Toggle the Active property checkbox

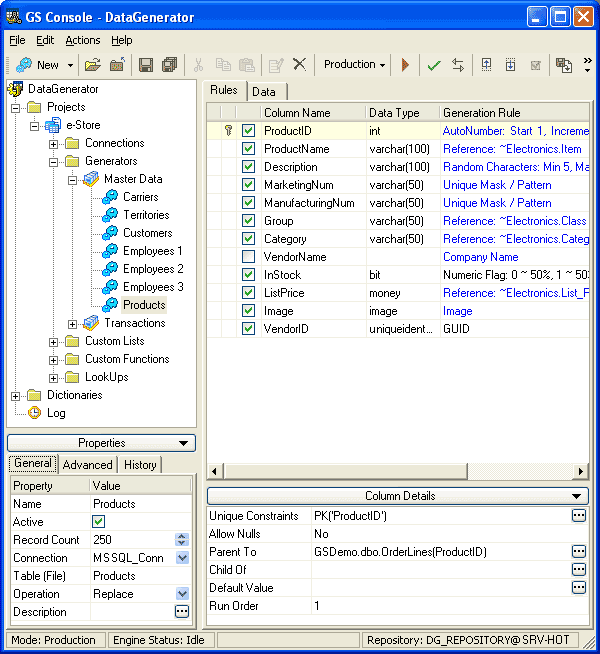[99, 522]
